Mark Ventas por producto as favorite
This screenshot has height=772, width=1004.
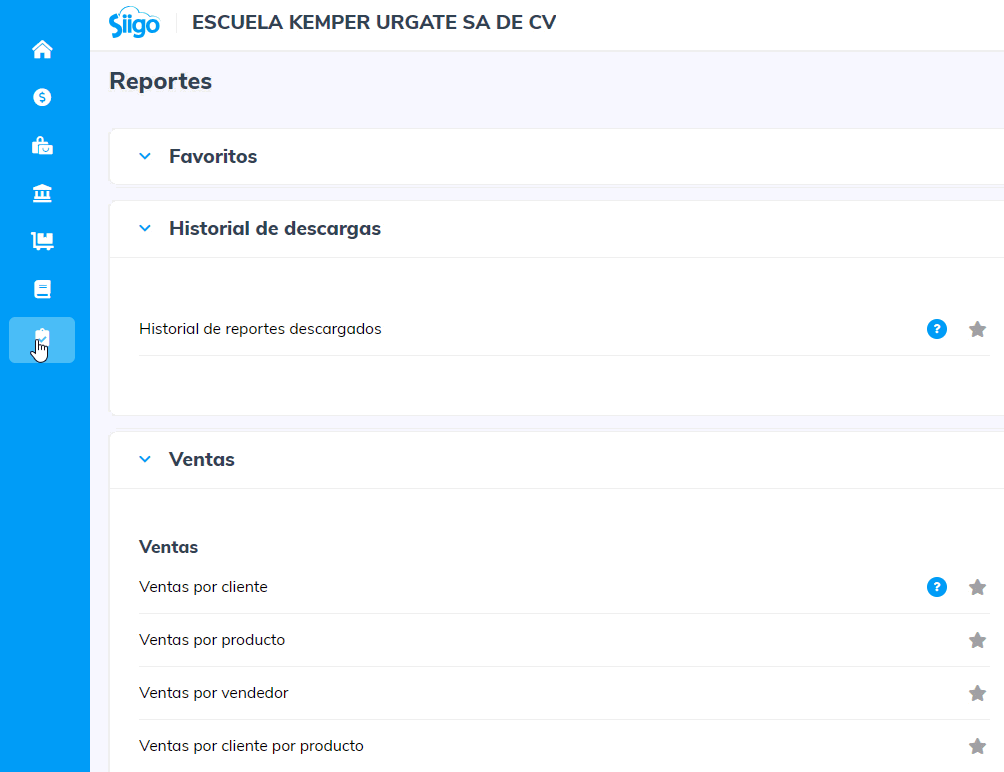point(977,640)
